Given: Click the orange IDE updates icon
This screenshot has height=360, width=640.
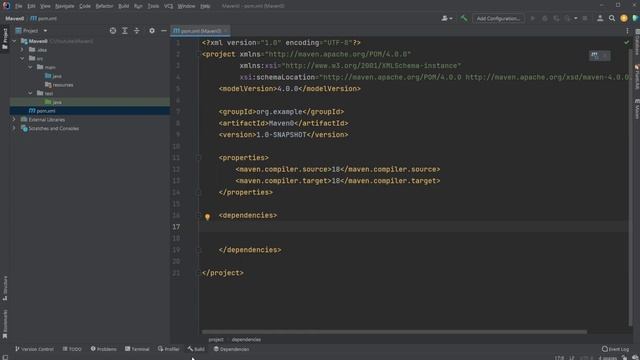Looking at the screenshot, I should (x=624, y=18).
